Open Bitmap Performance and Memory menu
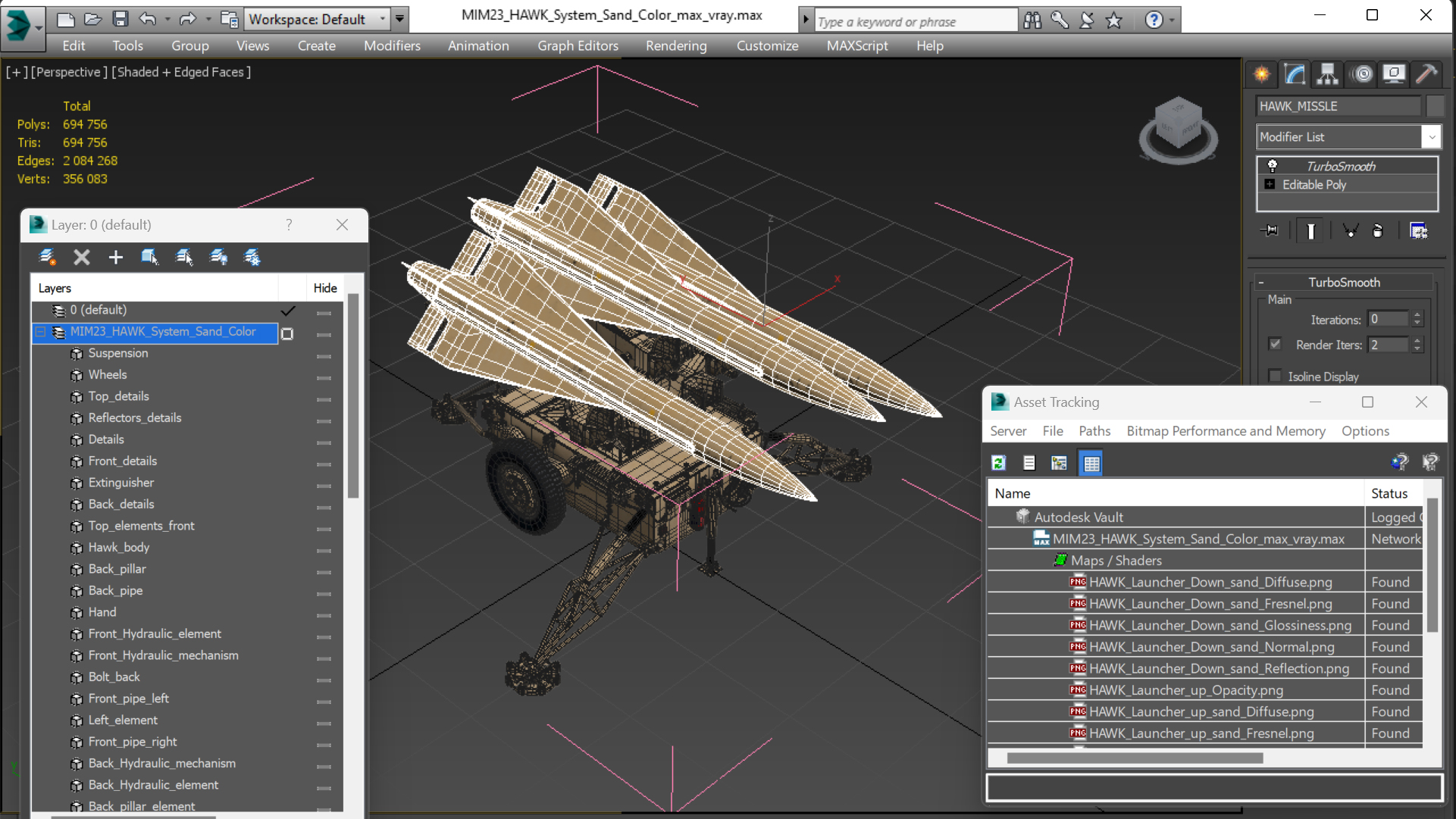The image size is (1456, 819). (x=1226, y=431)
